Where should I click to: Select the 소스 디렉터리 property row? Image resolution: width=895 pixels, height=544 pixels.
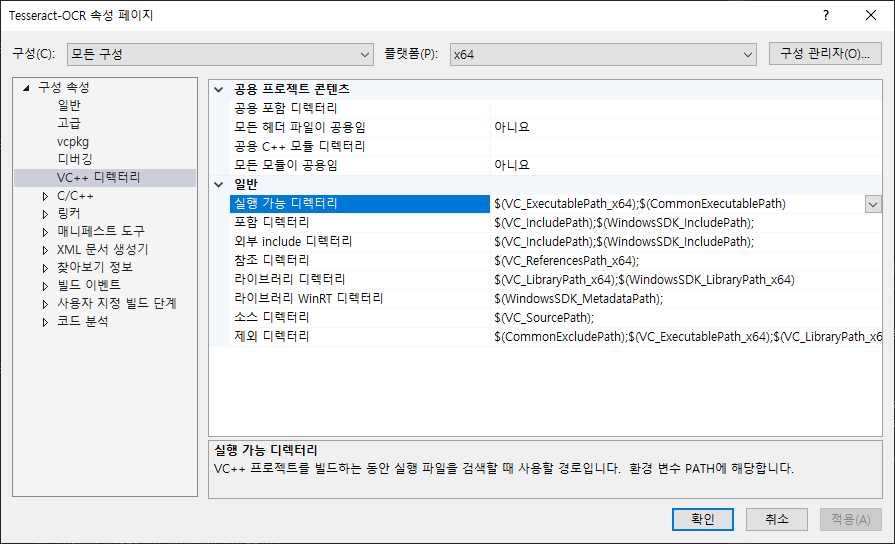[360, 317]
